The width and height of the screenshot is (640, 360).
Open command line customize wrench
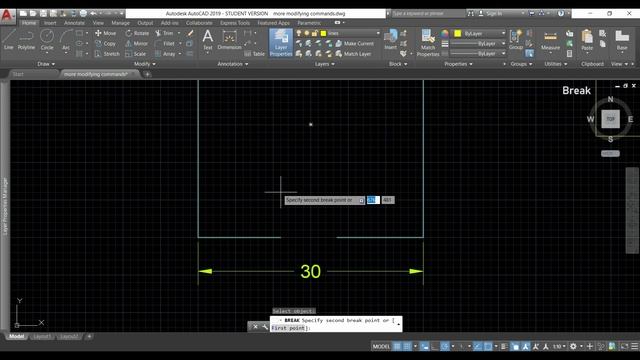tap(264, 327)
